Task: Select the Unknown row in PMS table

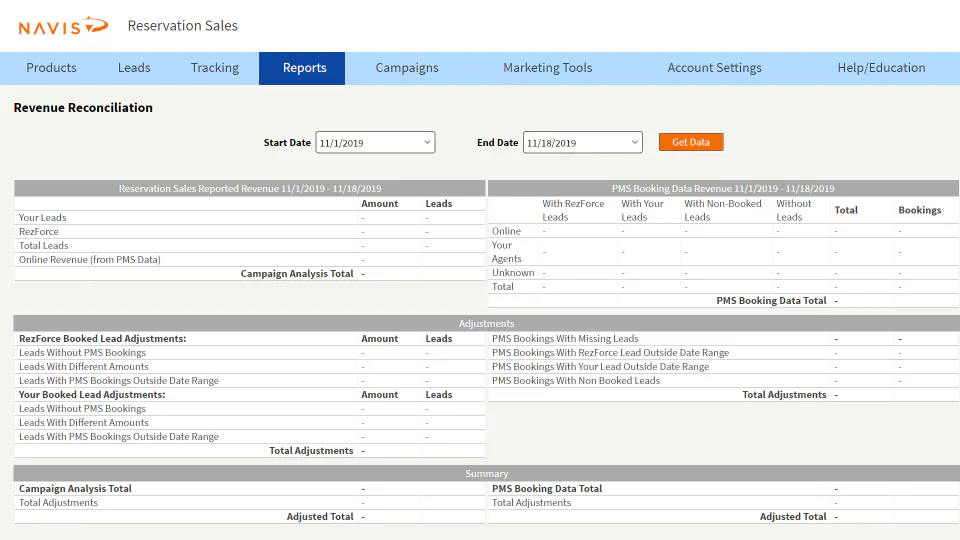Action: pyautogui.click(x=723, y=272)
